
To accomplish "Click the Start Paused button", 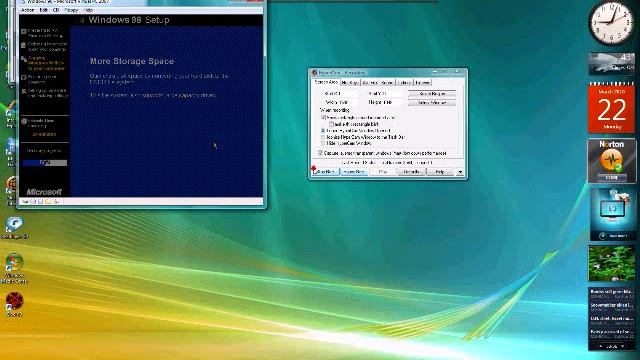I will coord(354,172).
